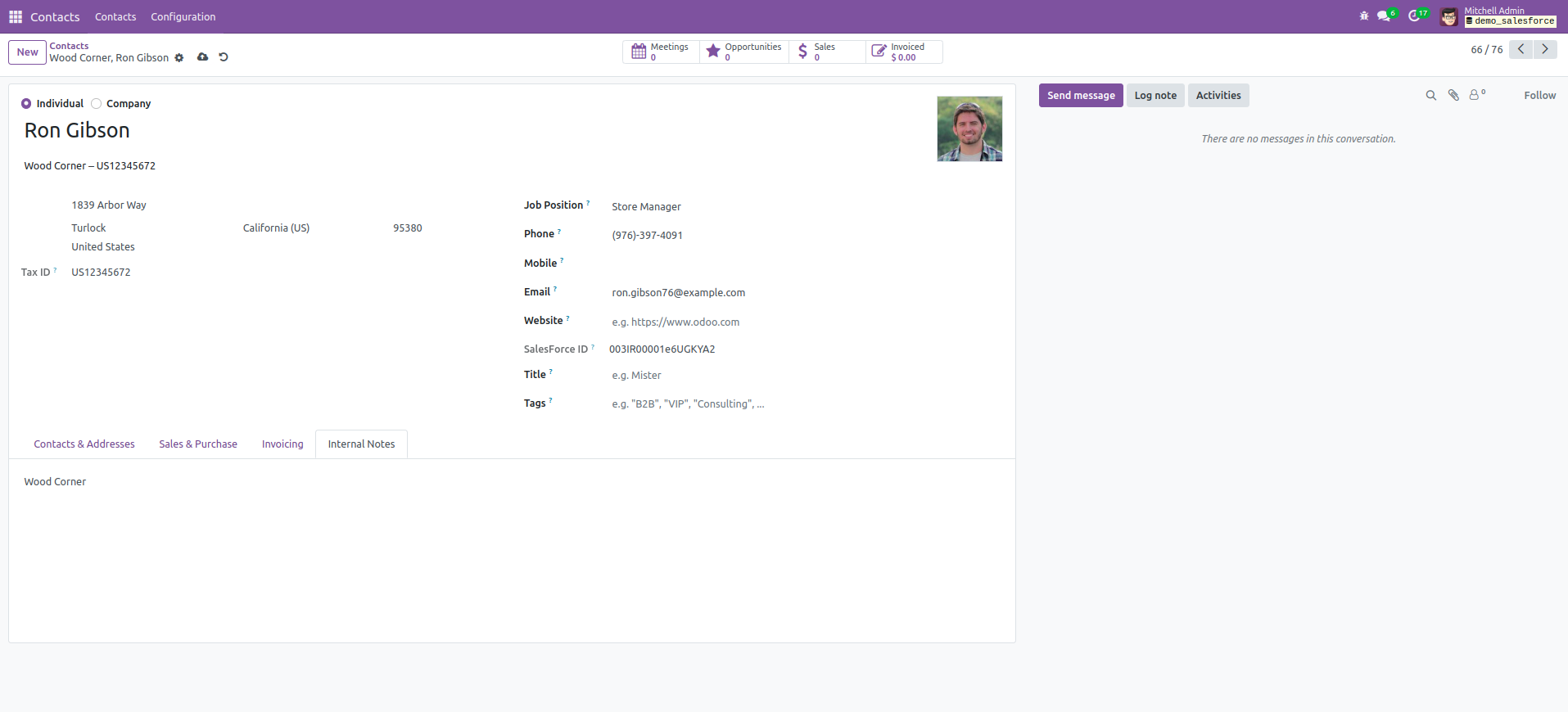Click the phone number field (976)-397-4091
Screen dimensions: 1568x712
click(807, 236)
